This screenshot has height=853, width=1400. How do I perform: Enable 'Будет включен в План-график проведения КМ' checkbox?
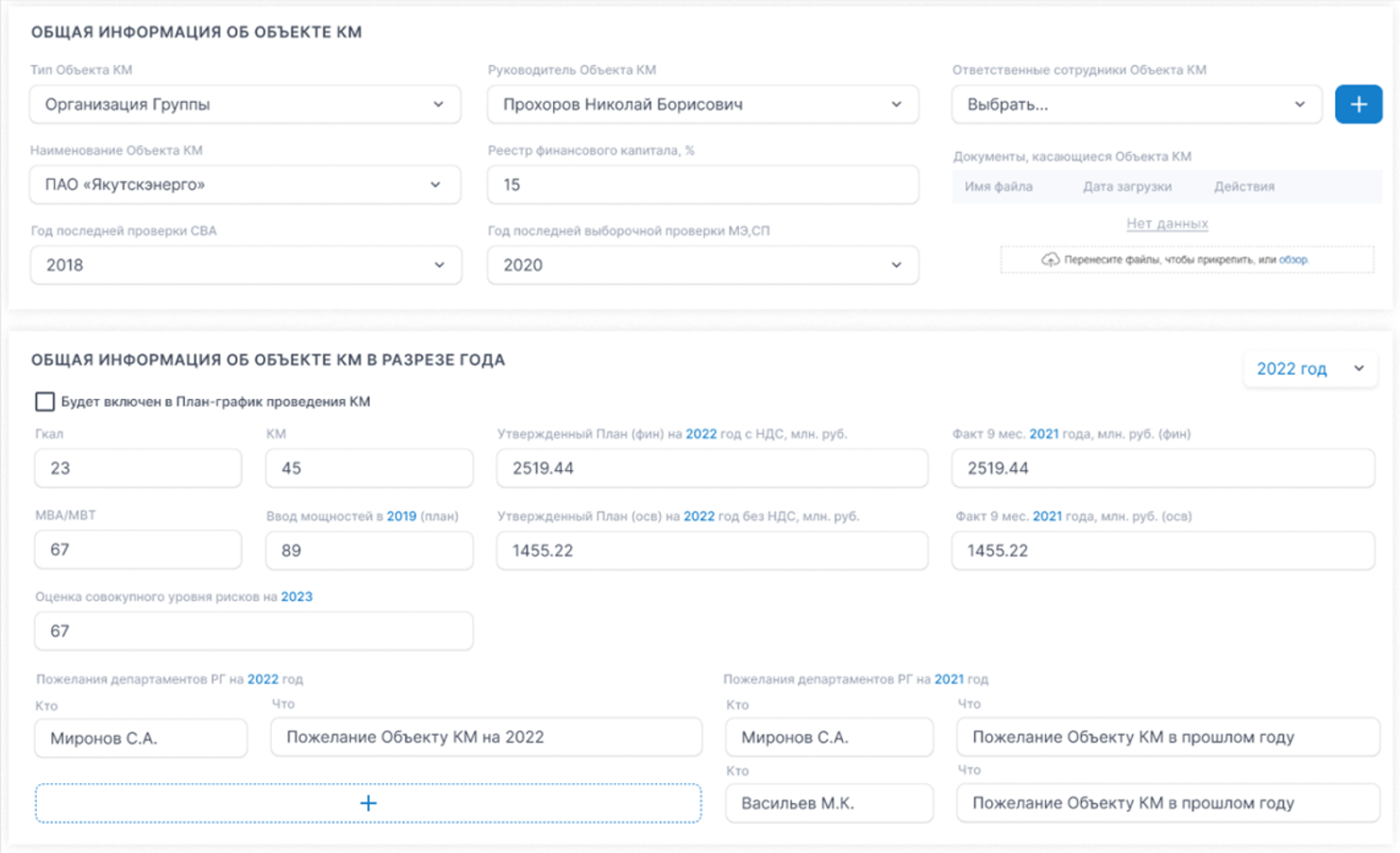[x=44, y=402]
